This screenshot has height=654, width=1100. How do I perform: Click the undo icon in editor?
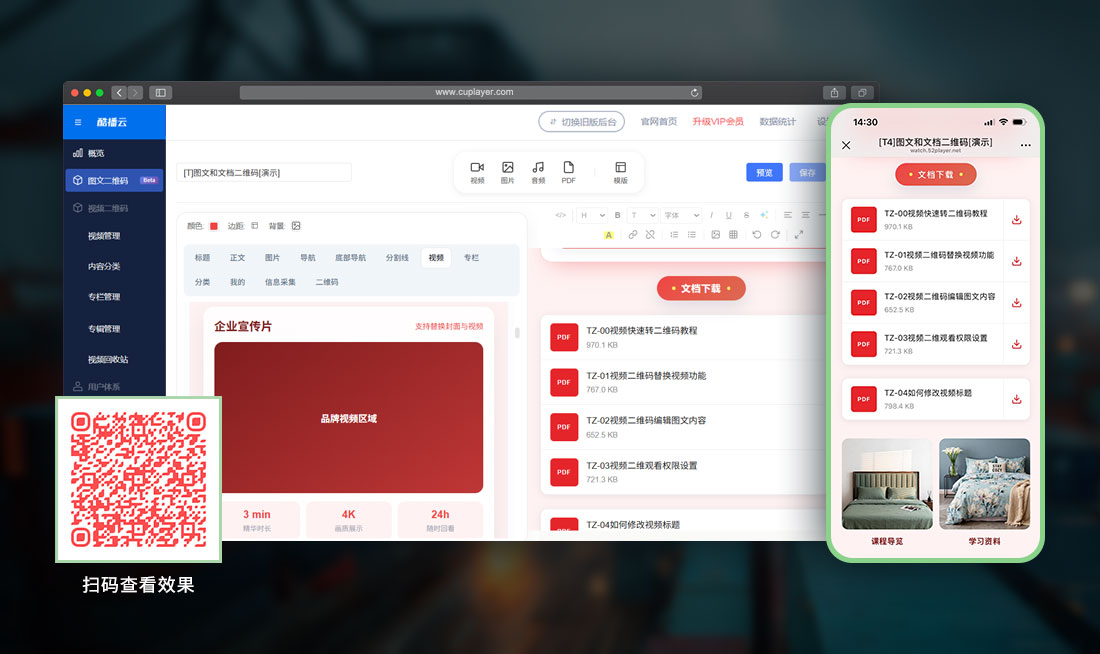coord(757,235)
